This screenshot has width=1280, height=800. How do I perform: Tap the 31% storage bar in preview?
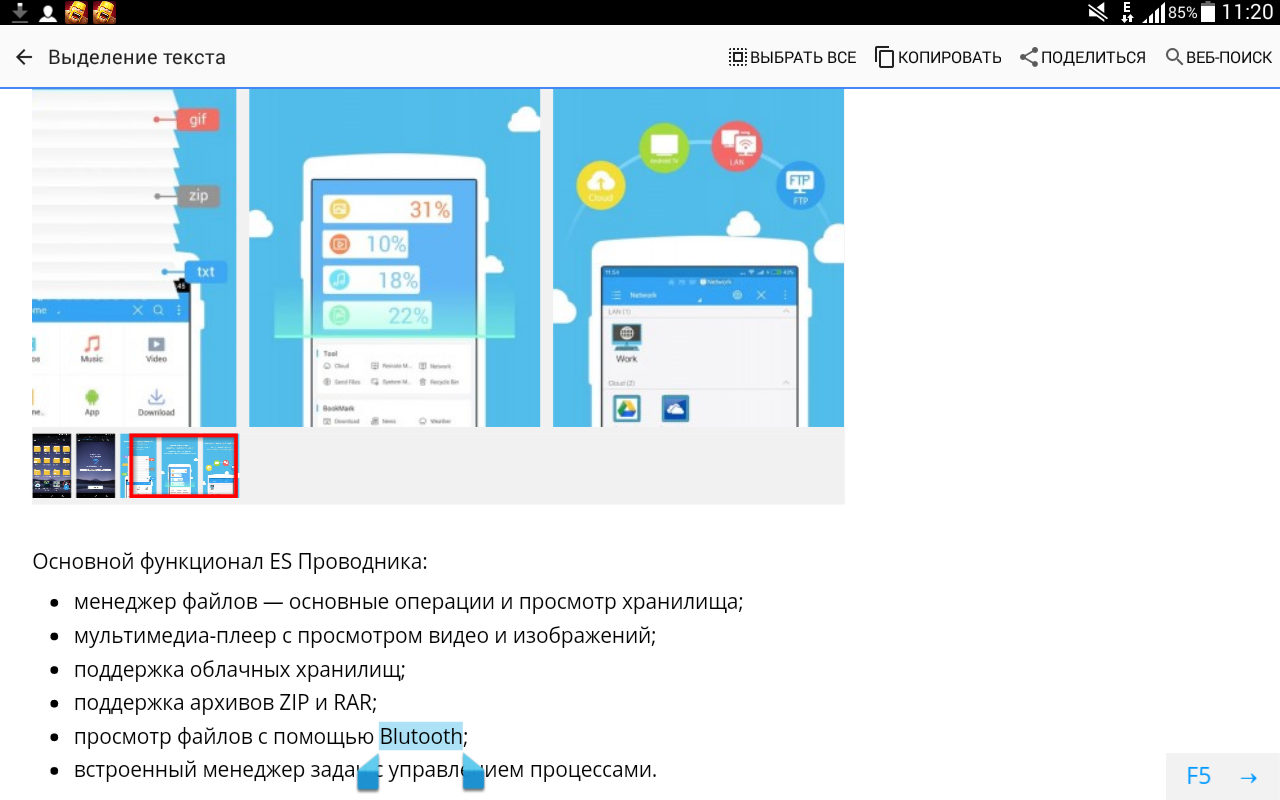[387, 210]
